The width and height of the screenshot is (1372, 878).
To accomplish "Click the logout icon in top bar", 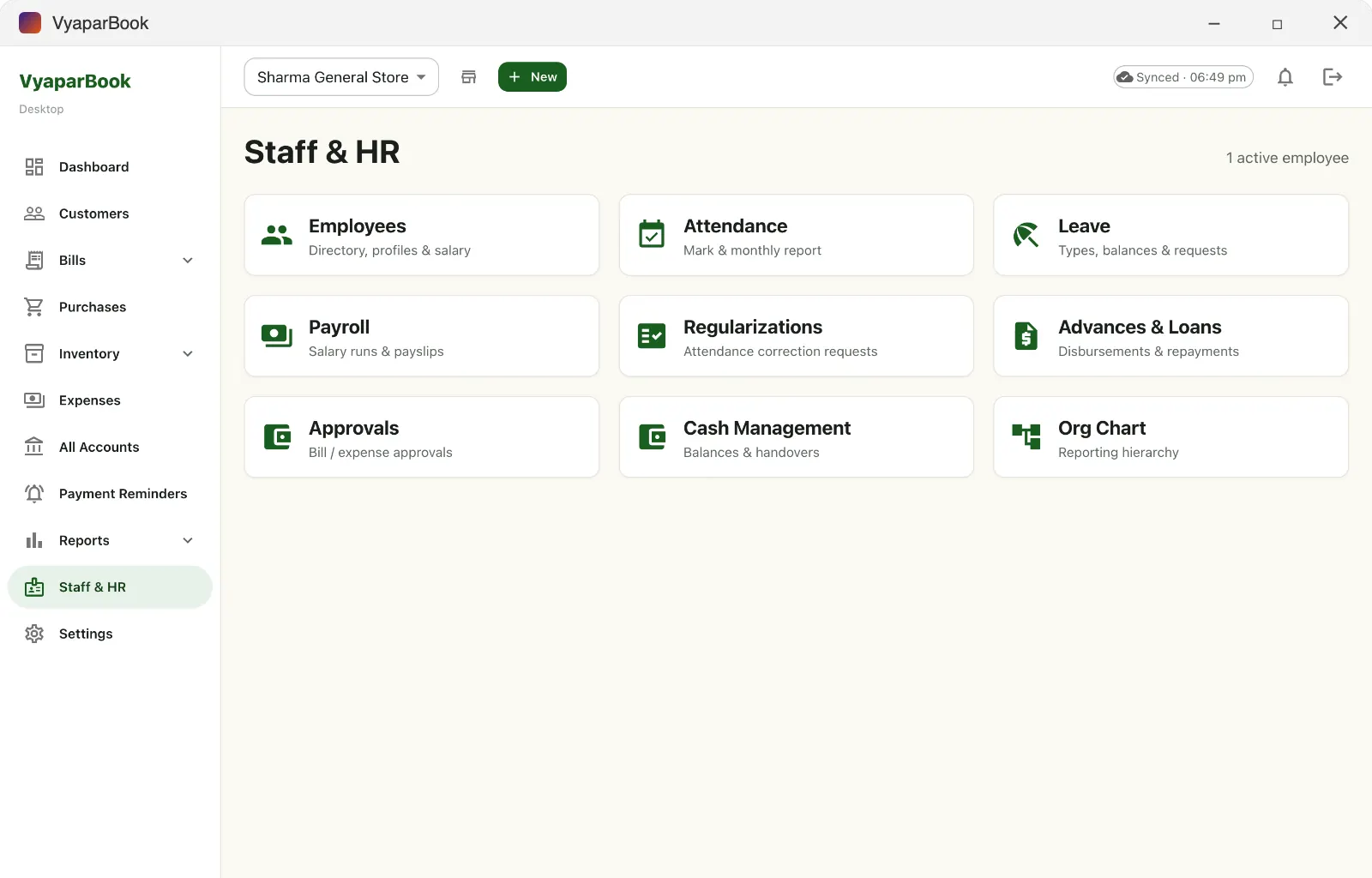I will 1333,77.
